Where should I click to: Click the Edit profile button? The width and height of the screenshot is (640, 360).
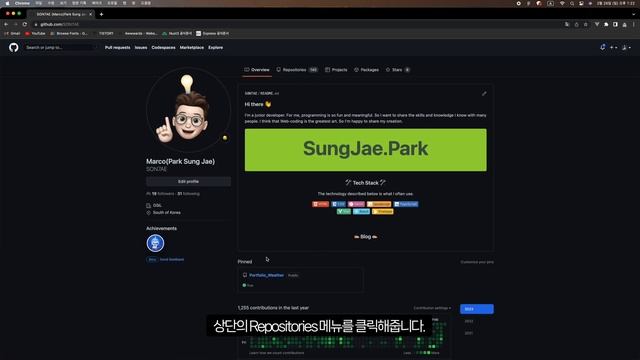188,181
